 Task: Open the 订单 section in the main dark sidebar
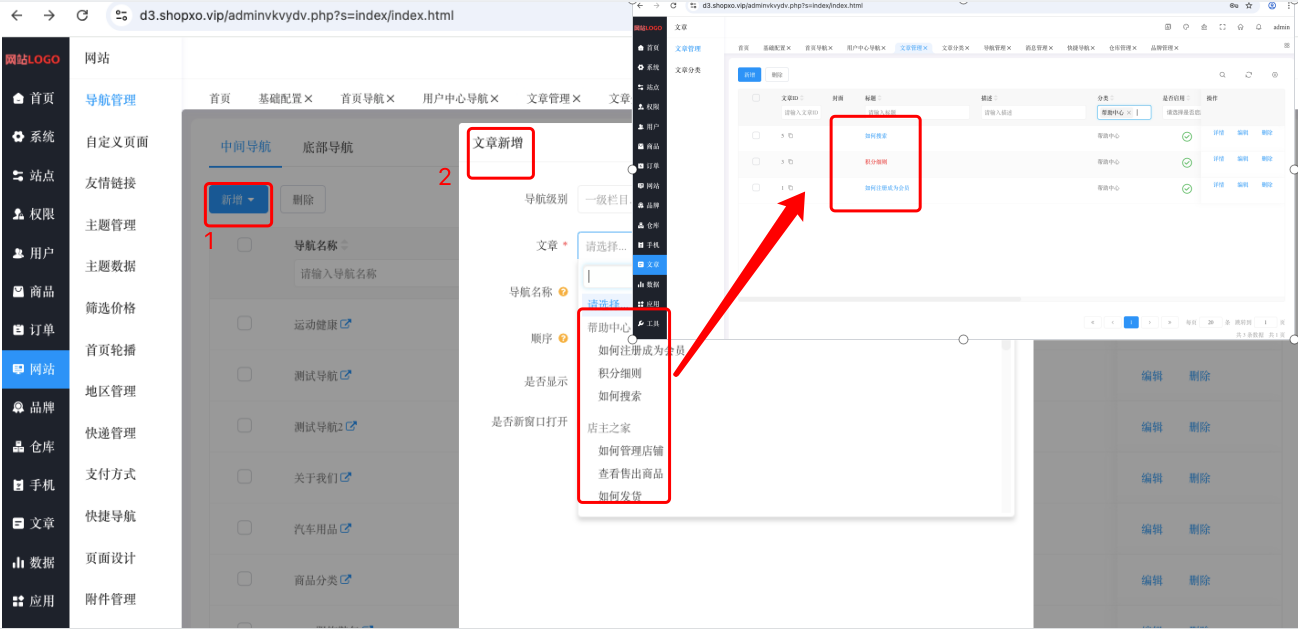(35, 330)
